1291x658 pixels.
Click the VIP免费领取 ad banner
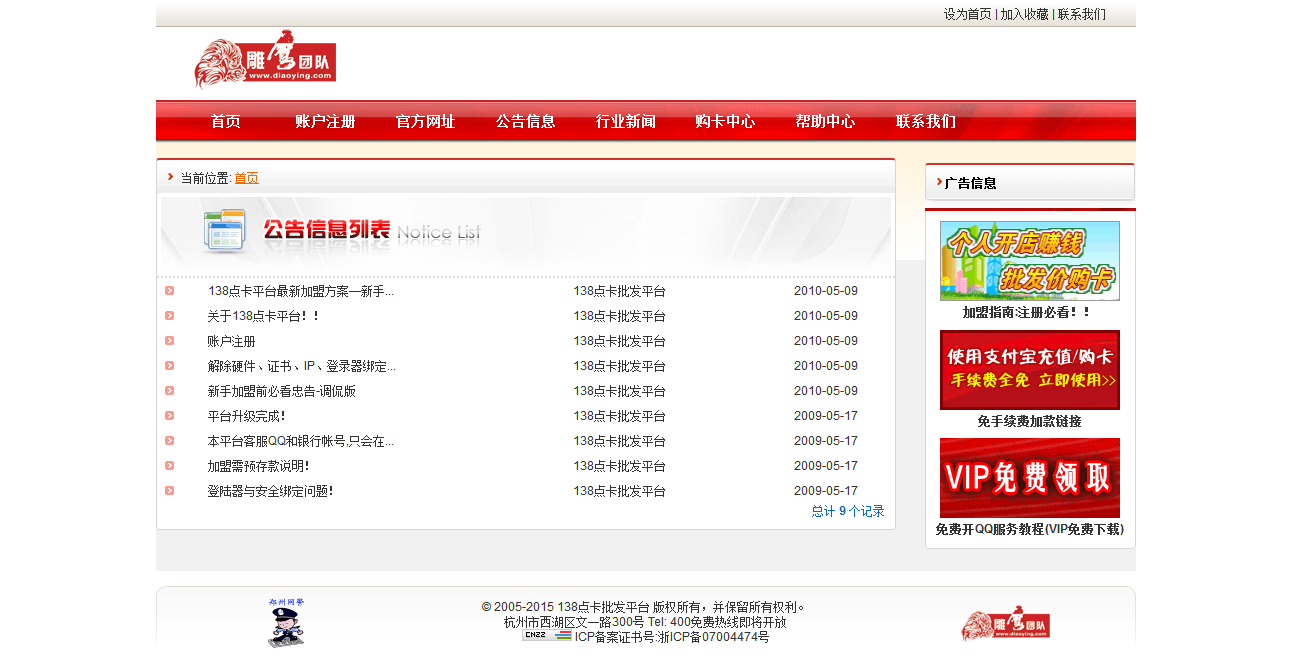(x=1030, y=478)
